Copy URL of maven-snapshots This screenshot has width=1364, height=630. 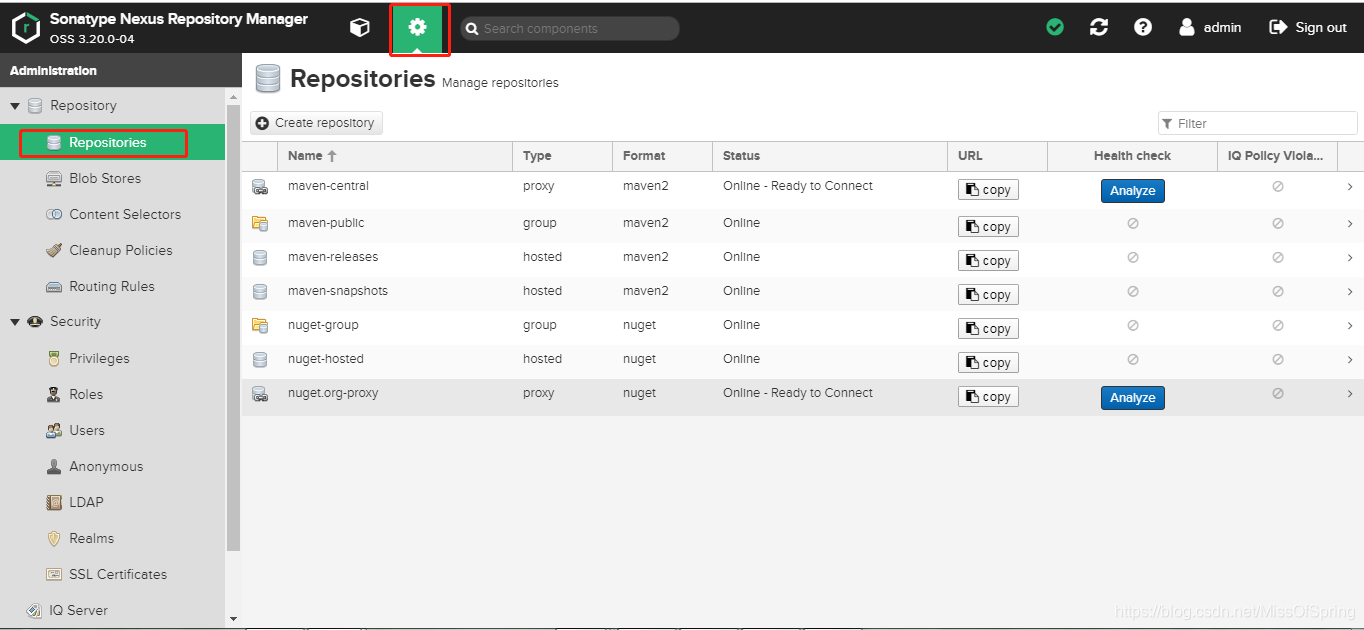tap(988, 295)
